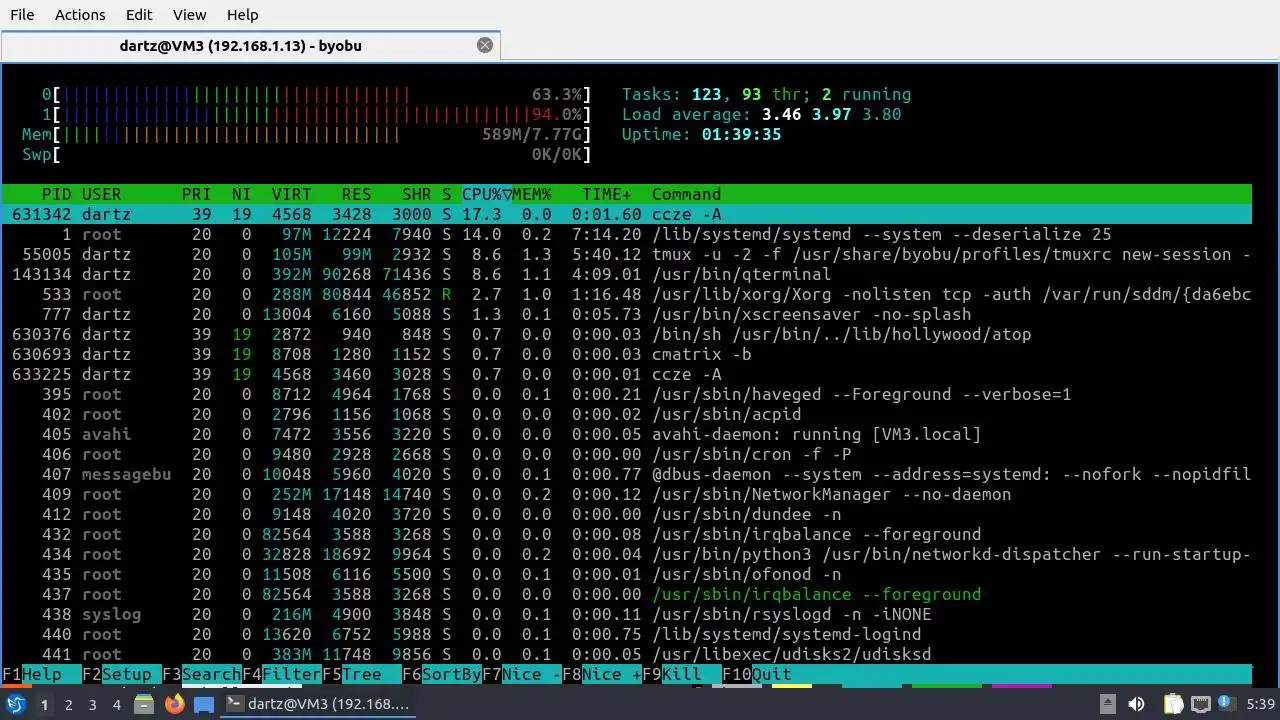Toggle F5 Tree view in htop

pyautogui.click(x=362, y=674)
